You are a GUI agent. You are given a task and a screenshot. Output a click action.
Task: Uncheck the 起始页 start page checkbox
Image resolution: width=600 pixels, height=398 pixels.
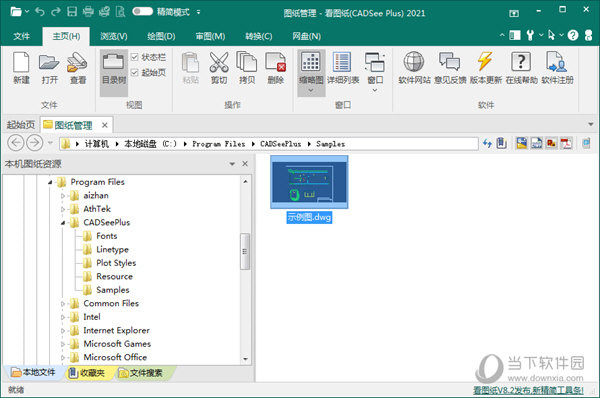(x=135, y=72)
